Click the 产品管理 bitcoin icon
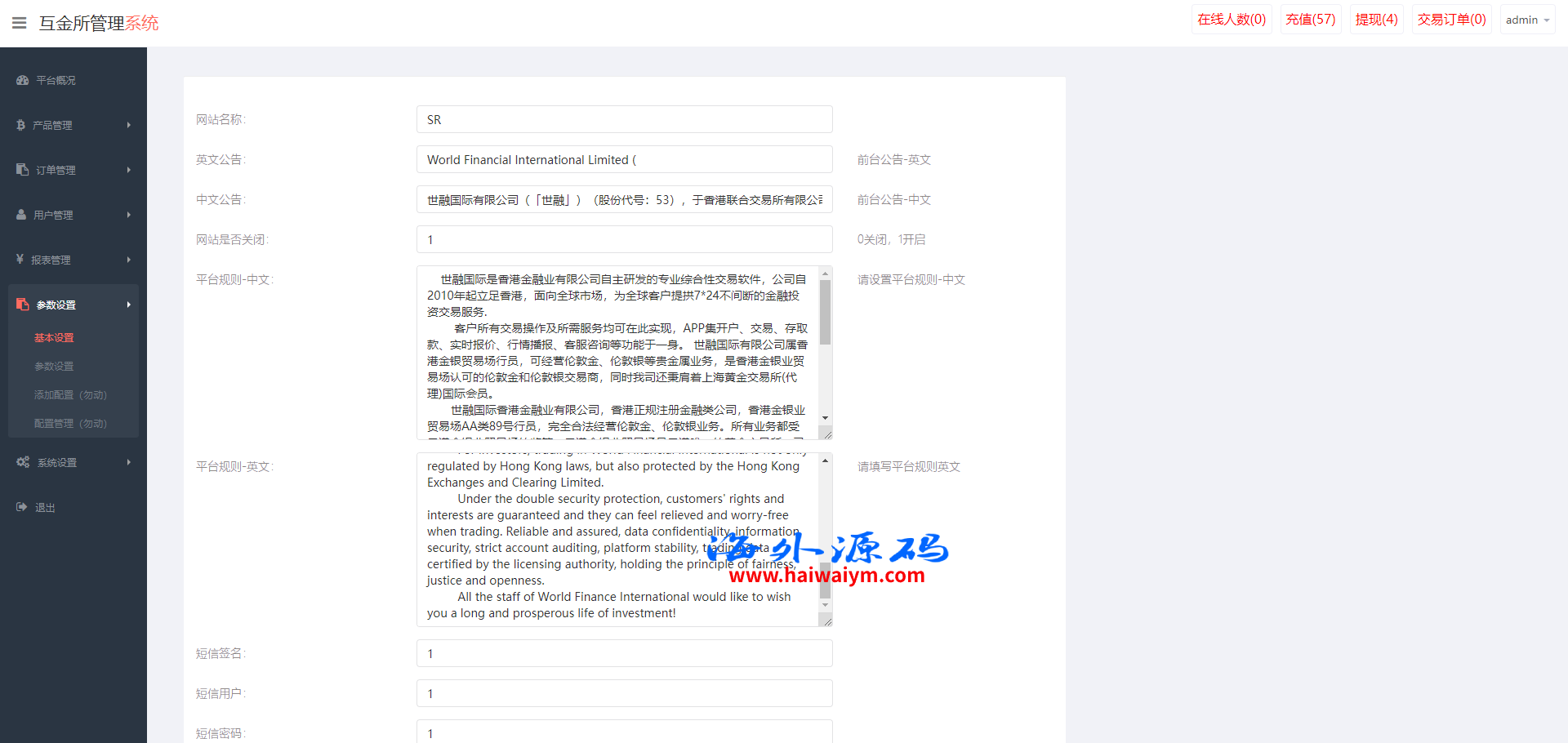 click(21, 125)
